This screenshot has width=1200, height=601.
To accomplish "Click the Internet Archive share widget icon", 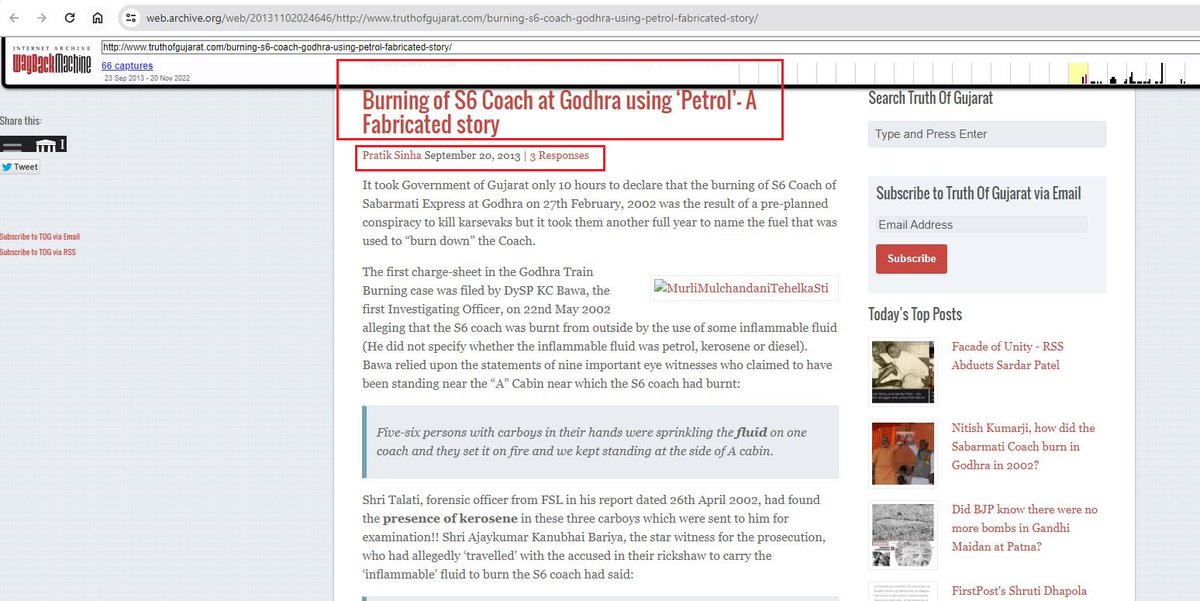I will click(33, 146).
